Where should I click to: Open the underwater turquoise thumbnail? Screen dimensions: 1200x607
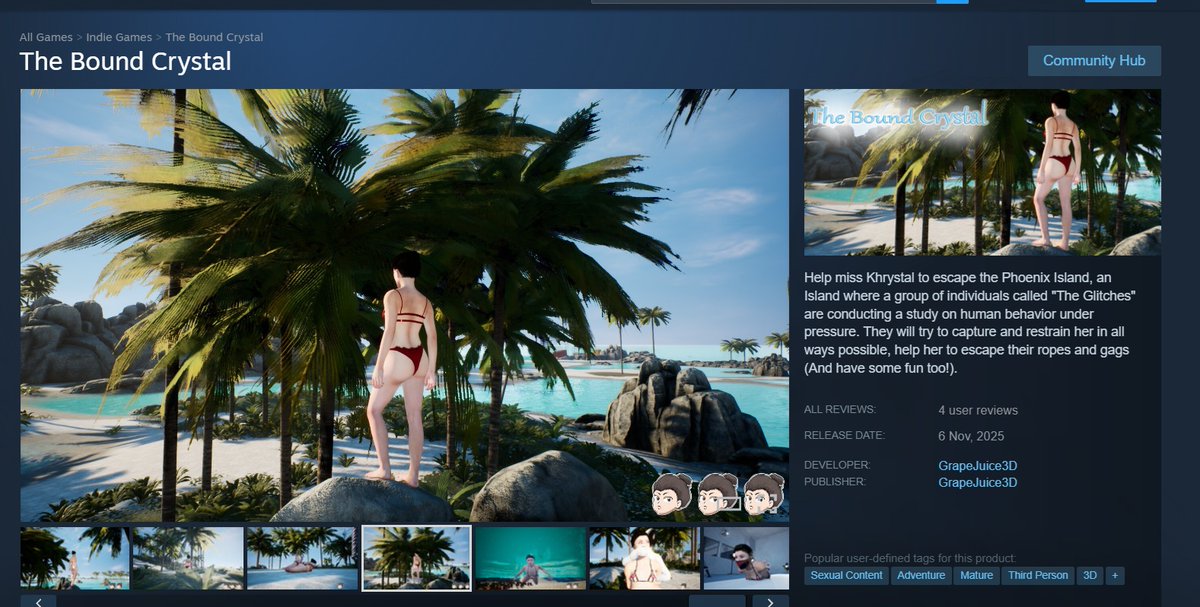[x=530, y=558]
